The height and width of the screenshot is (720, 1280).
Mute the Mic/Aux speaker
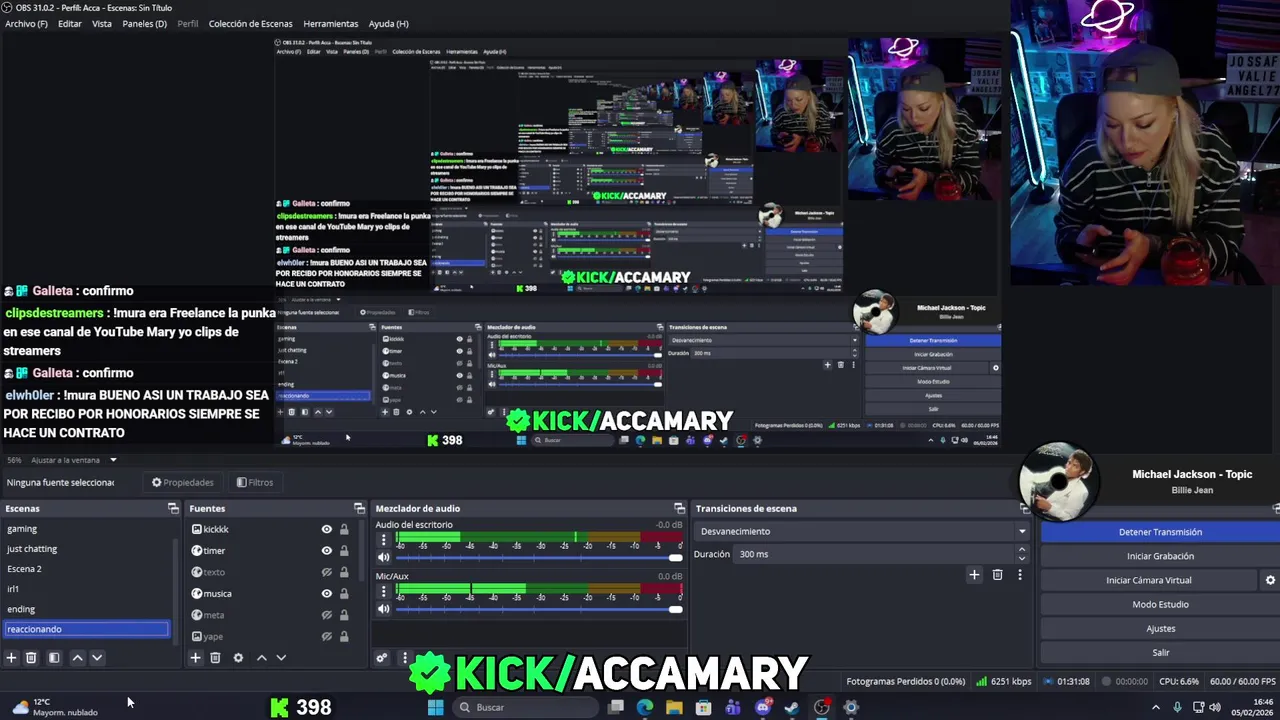(x=383, y=609)
